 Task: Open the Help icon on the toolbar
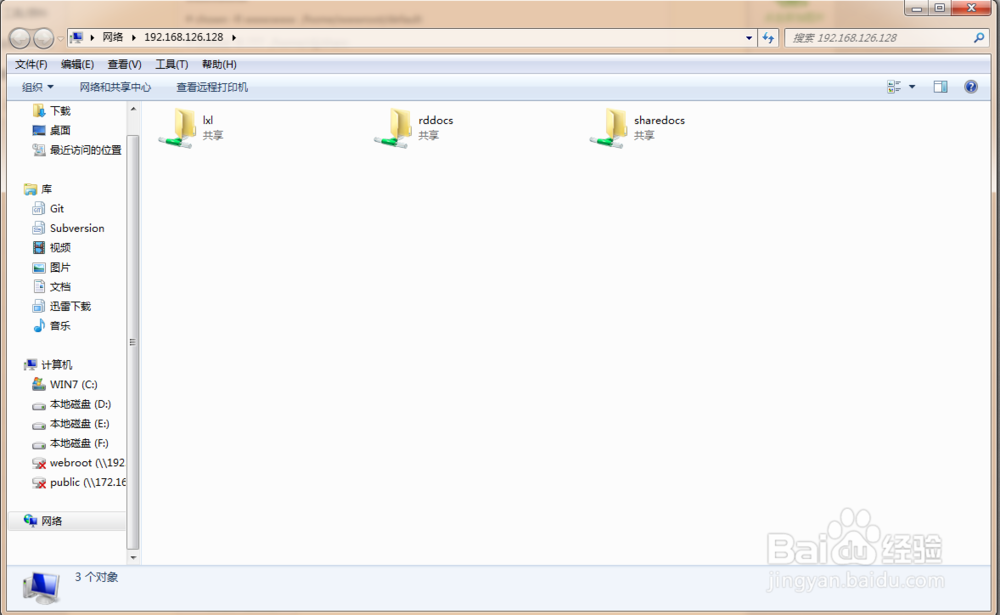click(x=969, y=86)
